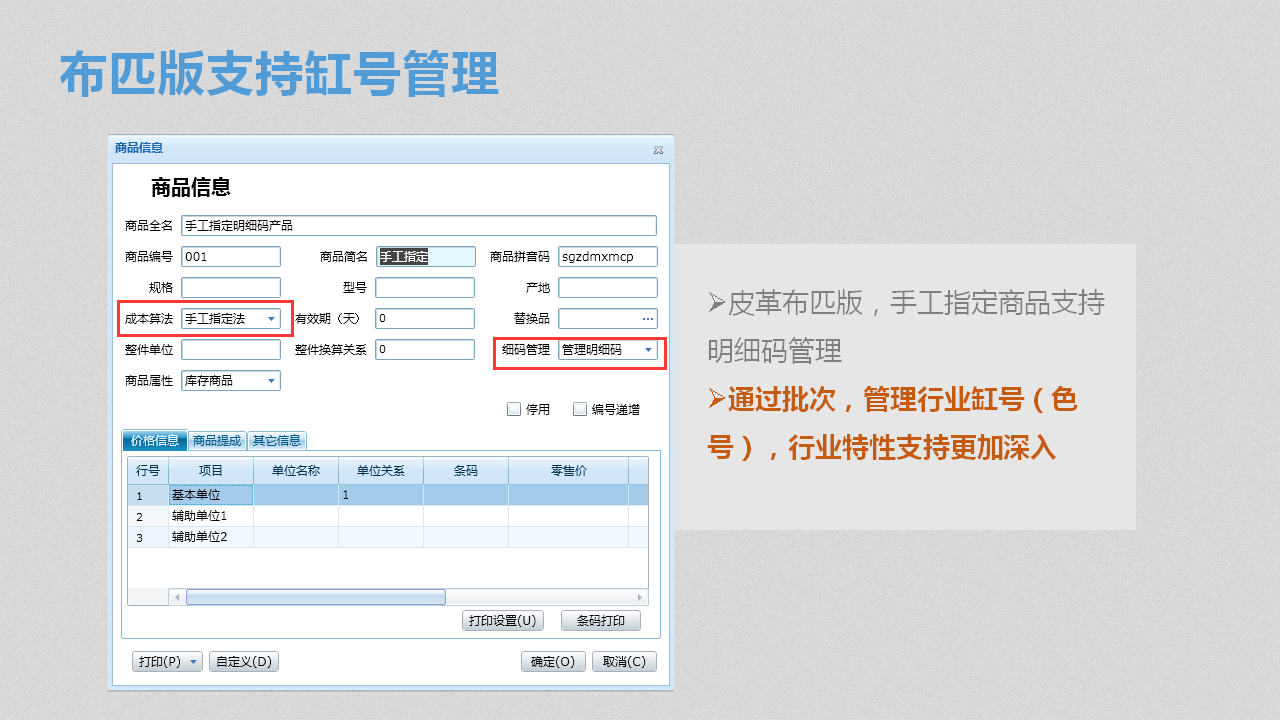
Task: Click the price grid horizontal scrollbar thumb
Action: coord(315,597)
